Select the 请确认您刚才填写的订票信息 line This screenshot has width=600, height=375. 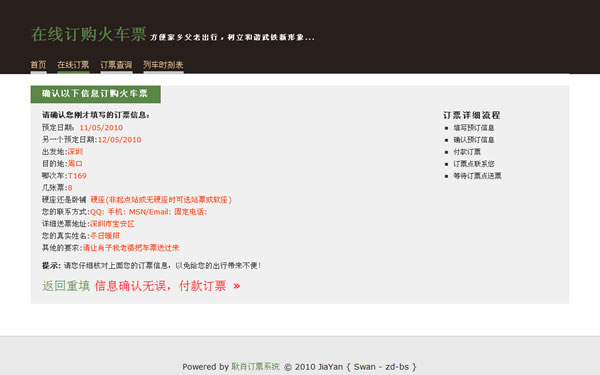click(96, 115)
